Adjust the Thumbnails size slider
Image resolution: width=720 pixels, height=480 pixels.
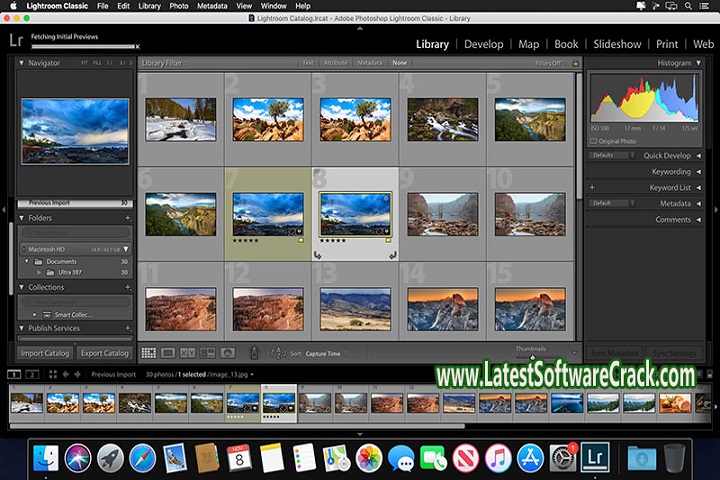pyautogui.click(x=532, y=356)
